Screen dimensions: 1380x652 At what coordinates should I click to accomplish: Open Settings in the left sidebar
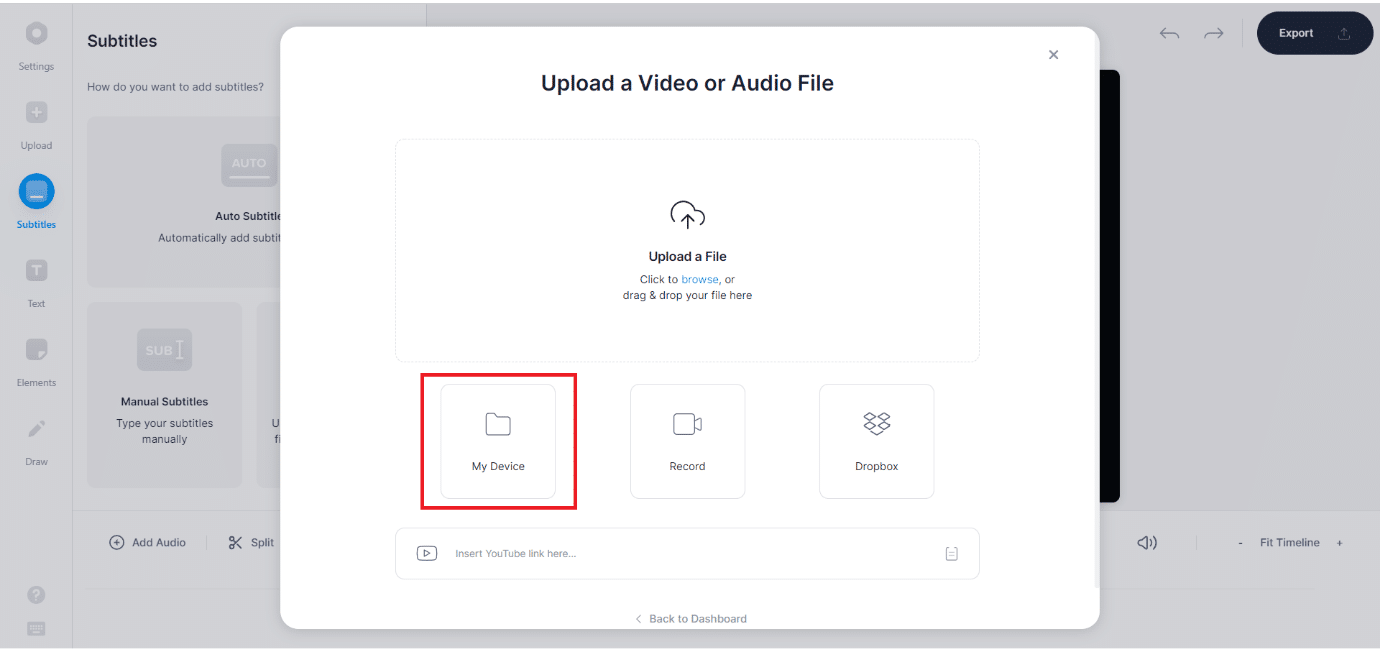36,46
